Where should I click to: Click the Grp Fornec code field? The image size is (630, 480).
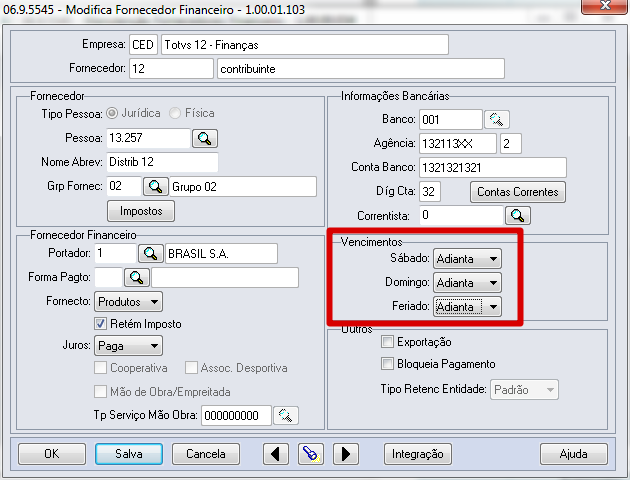124,186
